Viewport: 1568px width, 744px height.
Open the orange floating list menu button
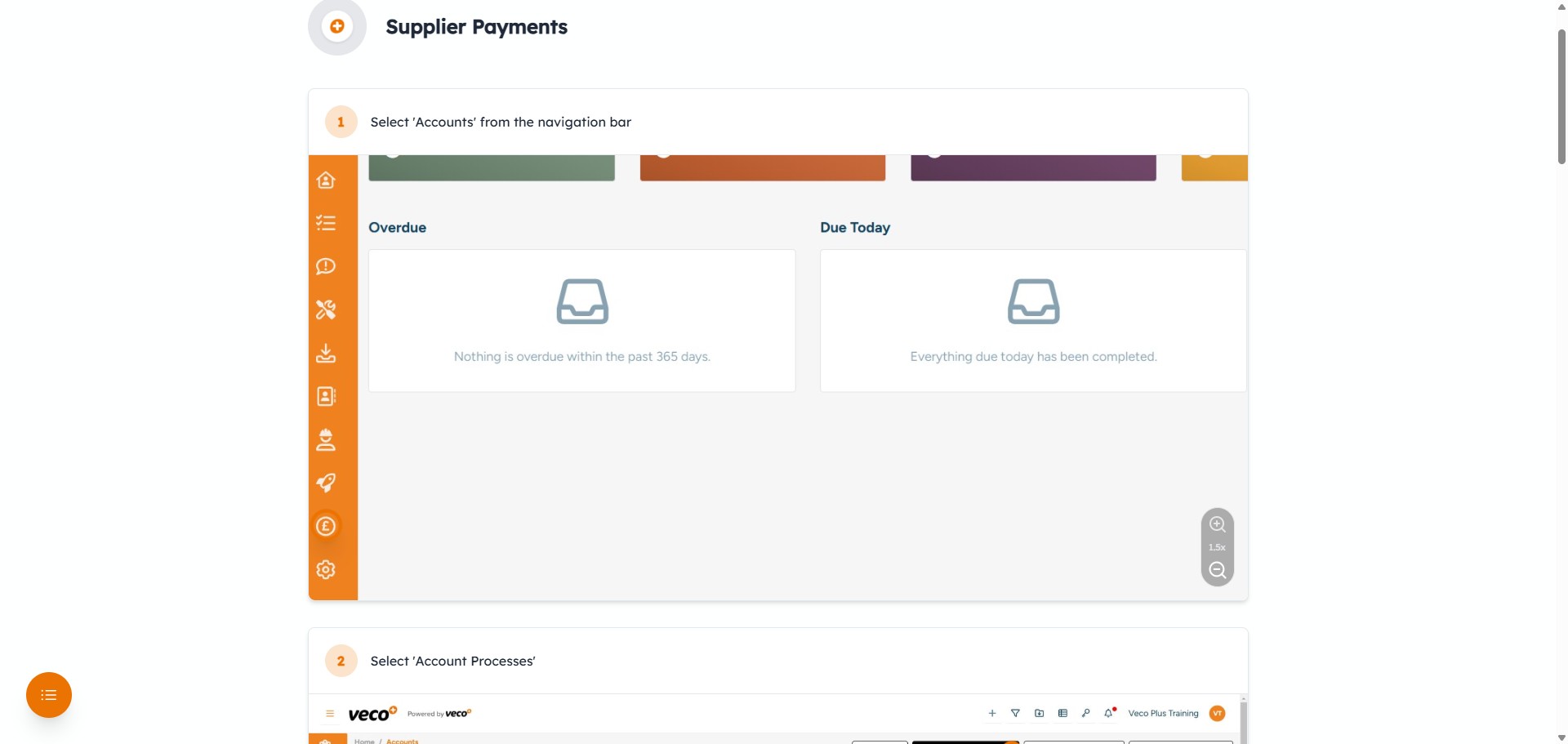(49, 695)
